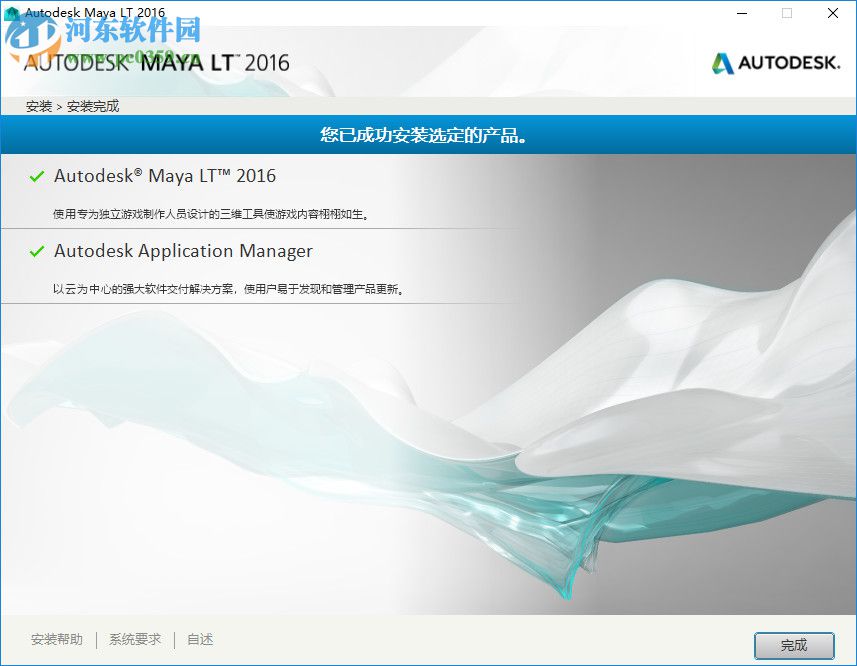Click the checkmark next to Autodesk Application Manager
Image resolution: width=857 pixels, height=666 pixels.
click(x=37, y=252)
